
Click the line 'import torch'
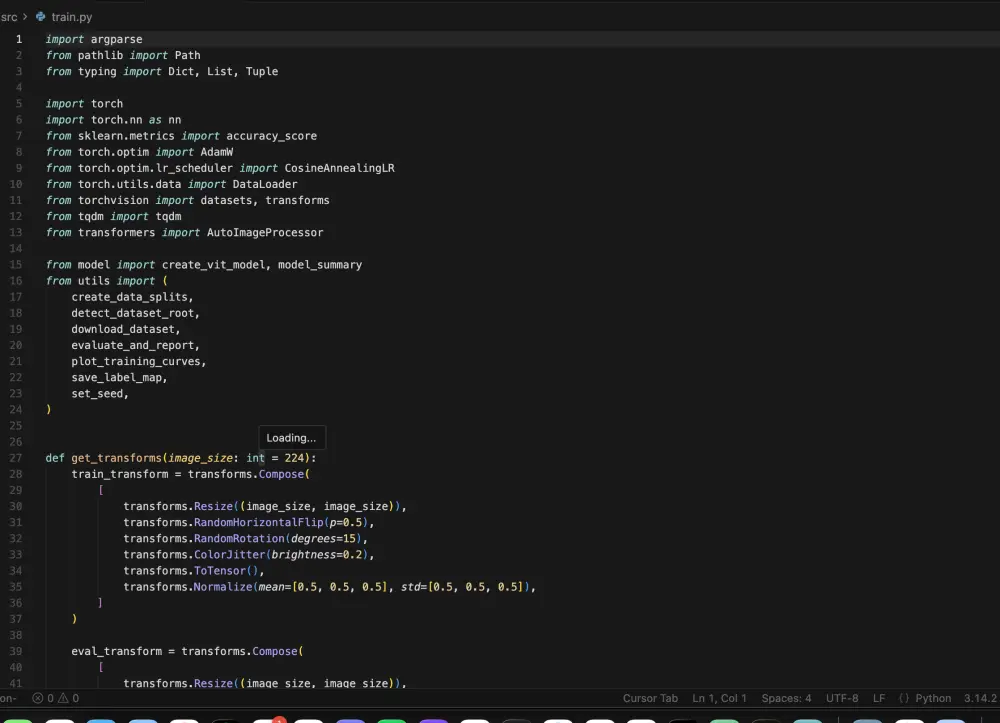click(84, 103)
